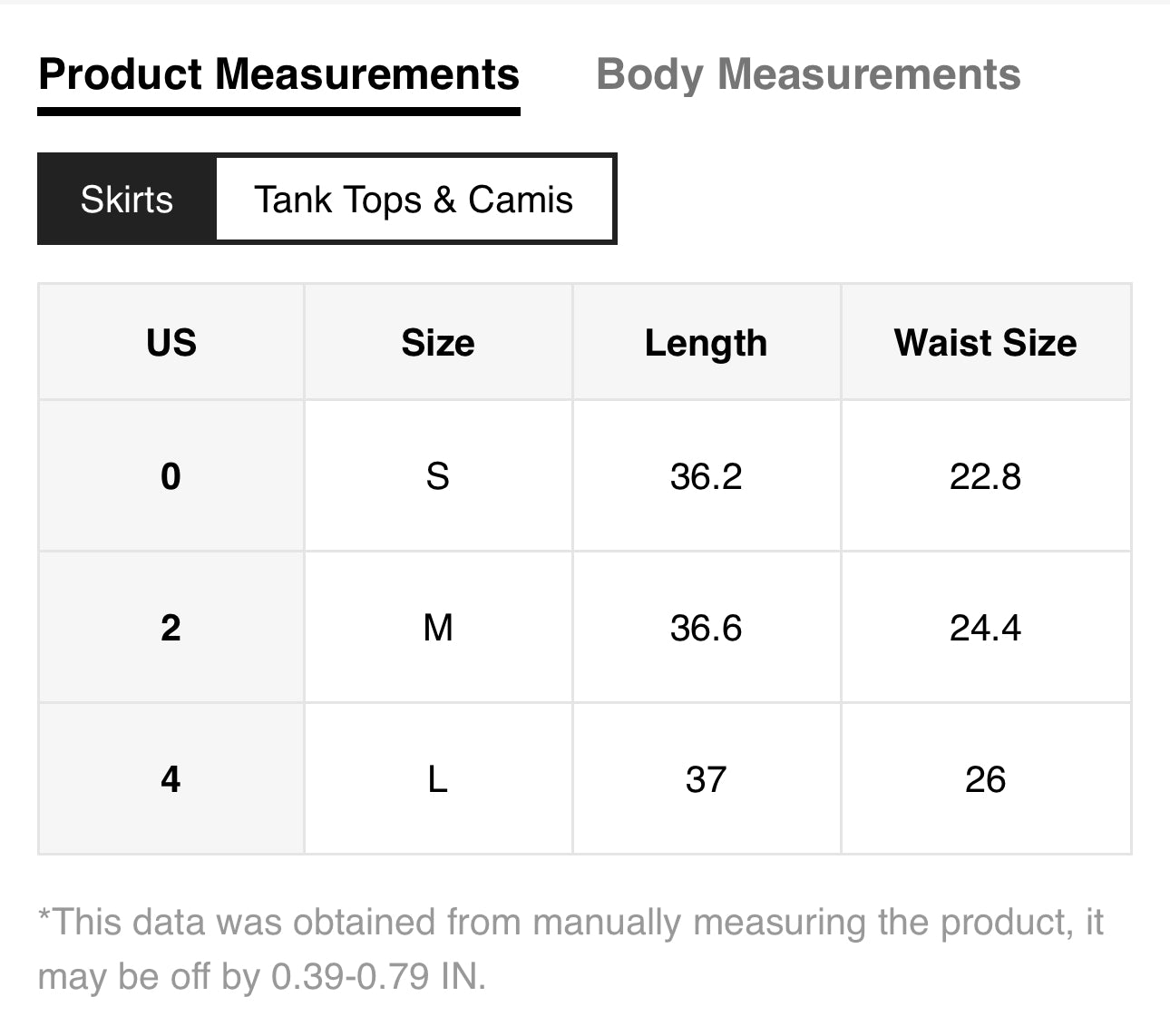Select the Product Measurements tab
This screenshot has width=1170, height=1036.
tap(278, 74)
